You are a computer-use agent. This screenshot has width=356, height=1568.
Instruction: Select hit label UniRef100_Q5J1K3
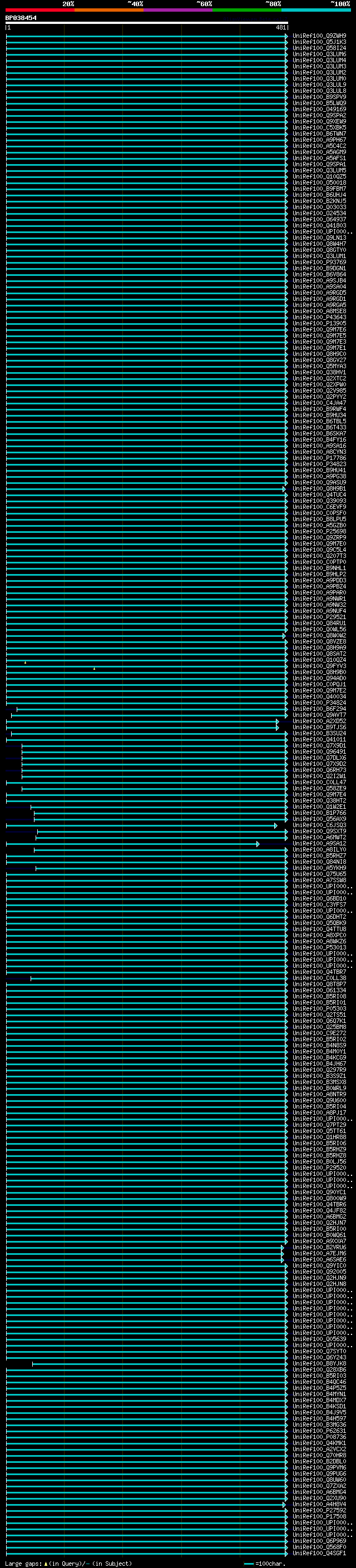(x=319, y=42)
